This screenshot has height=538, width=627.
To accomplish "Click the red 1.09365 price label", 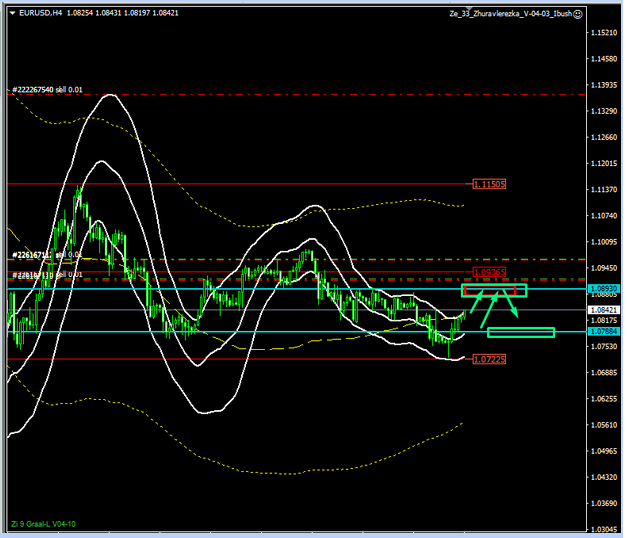I will tap(489, 271).
